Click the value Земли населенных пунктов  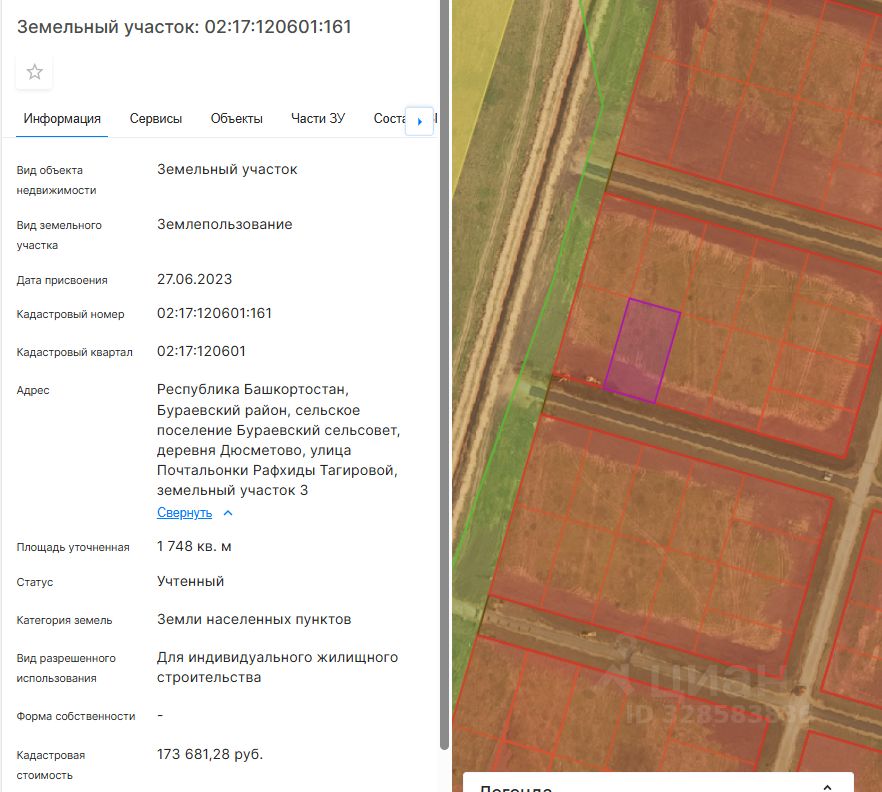(254, 619)
